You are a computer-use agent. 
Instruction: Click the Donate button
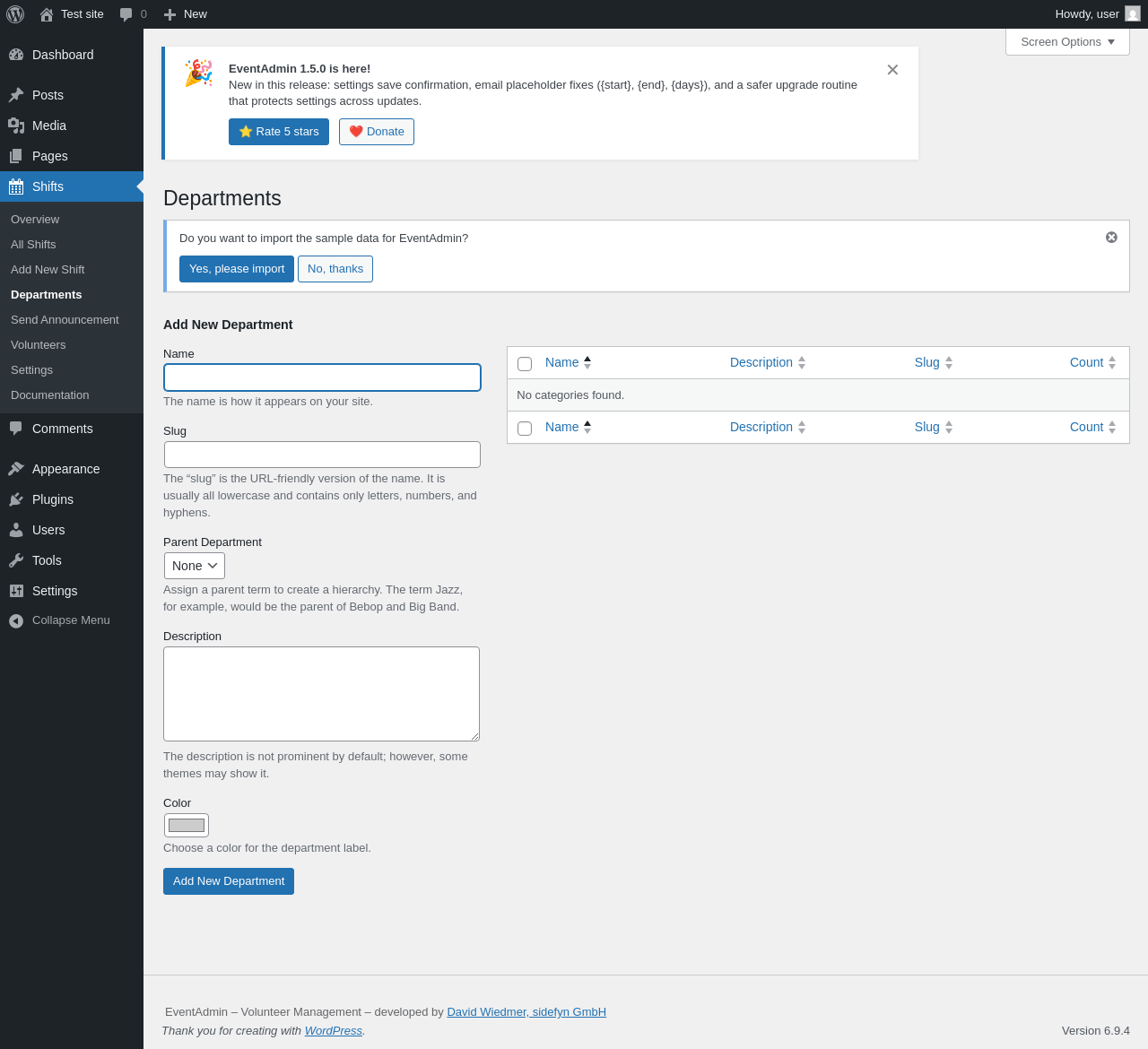377,132
